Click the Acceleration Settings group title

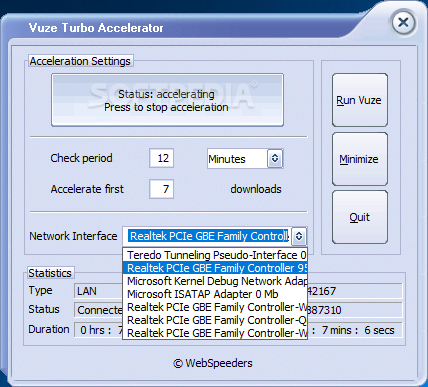click(x=80, y=61)
